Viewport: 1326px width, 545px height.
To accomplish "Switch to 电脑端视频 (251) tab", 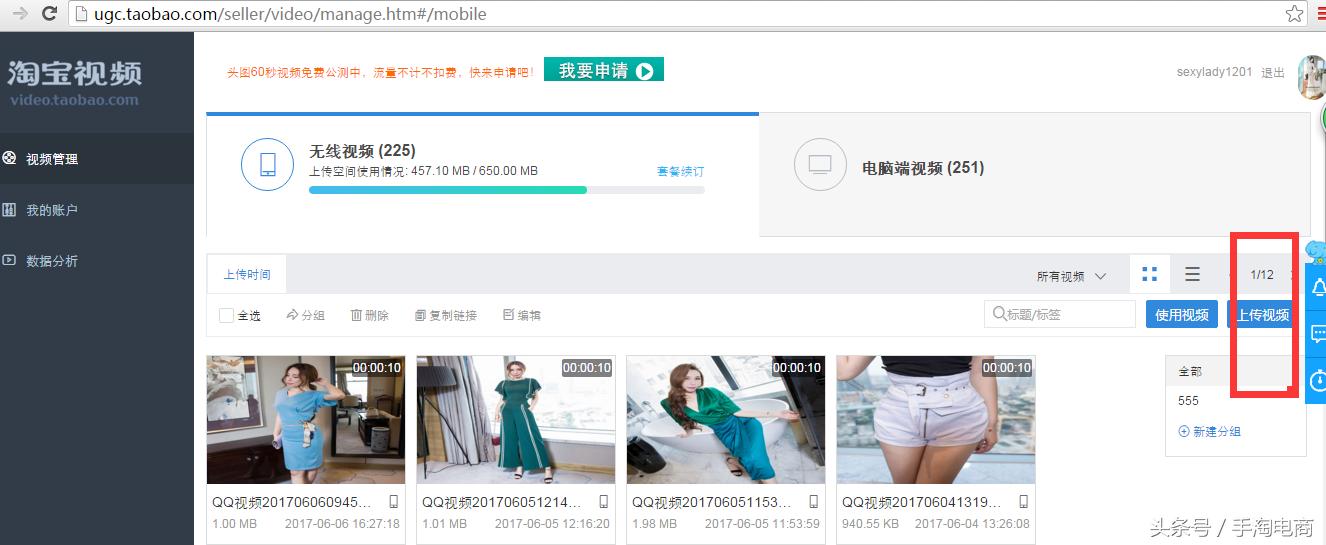I will [x=1035, y=174].
